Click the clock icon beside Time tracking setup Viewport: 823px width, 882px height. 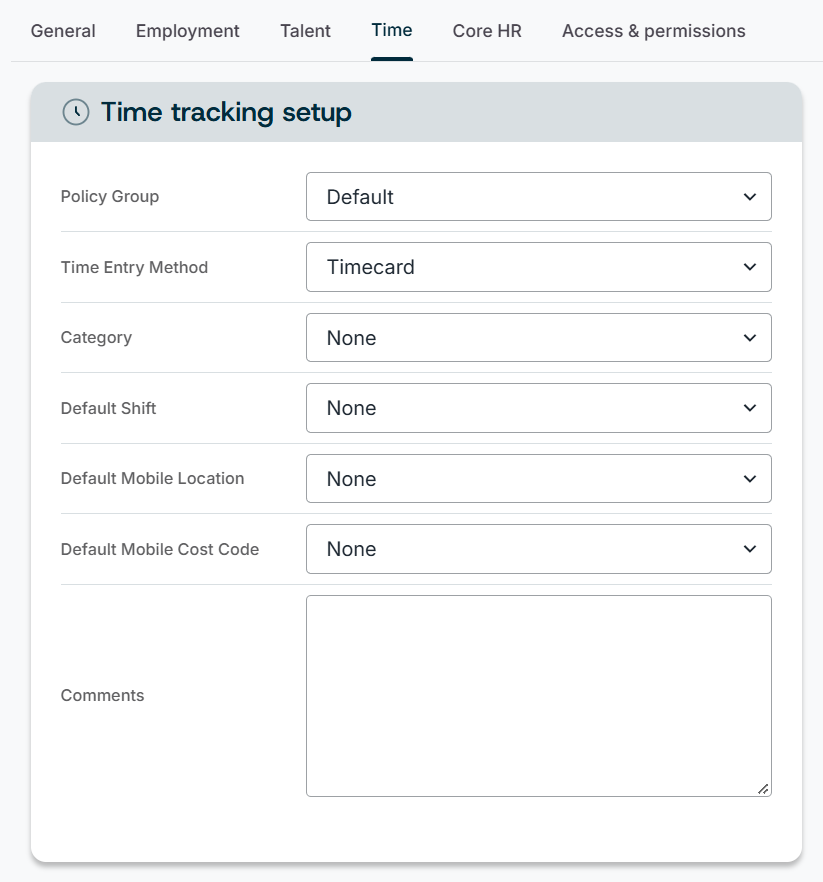coord(76,112)
